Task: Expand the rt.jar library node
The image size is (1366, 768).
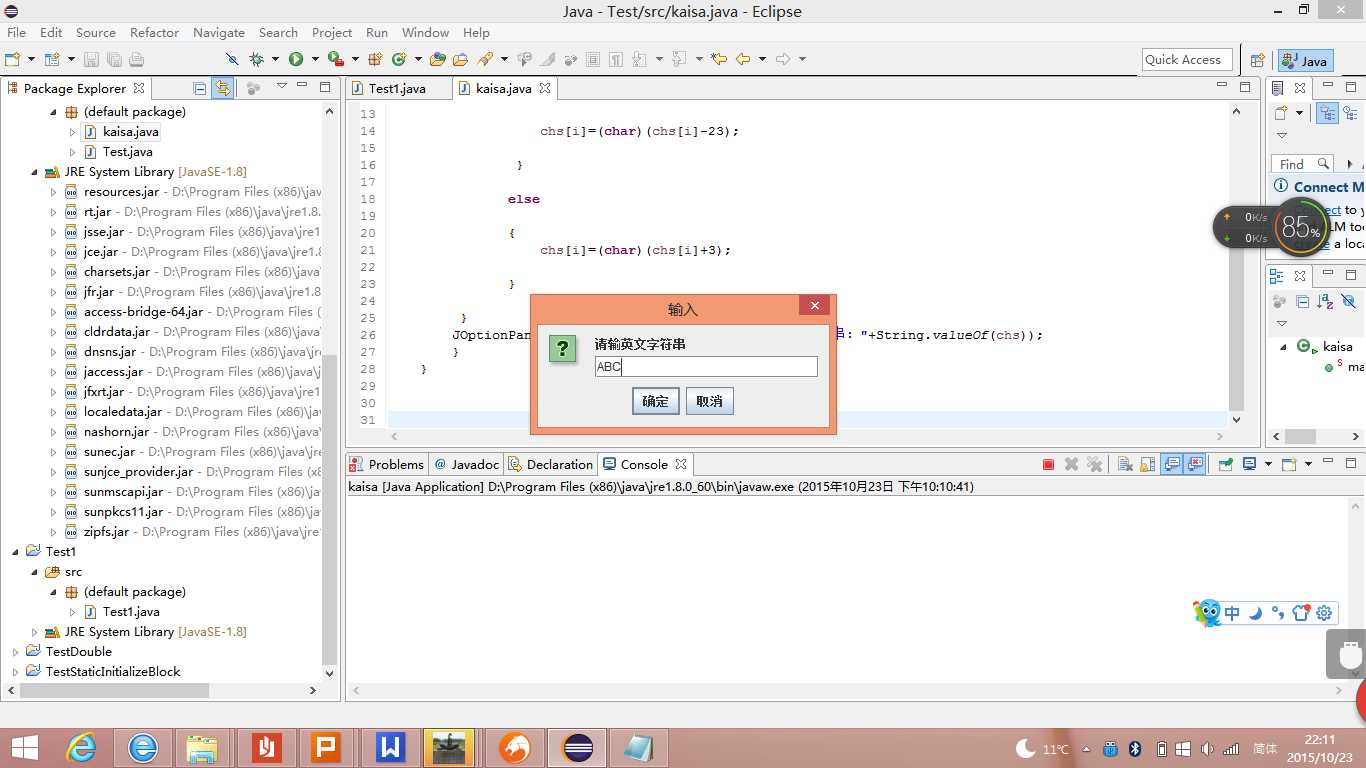Action: (54, 212)
